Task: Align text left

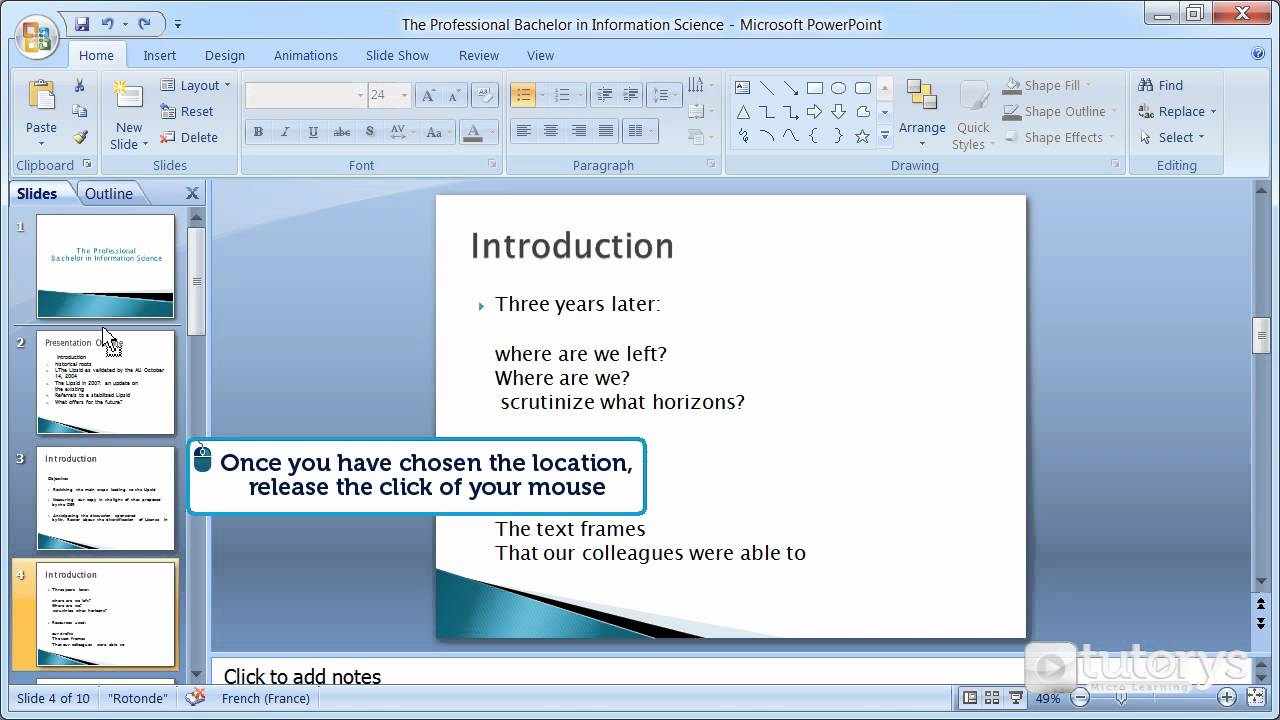Action: pyautogui.click(x=522, y=131)
